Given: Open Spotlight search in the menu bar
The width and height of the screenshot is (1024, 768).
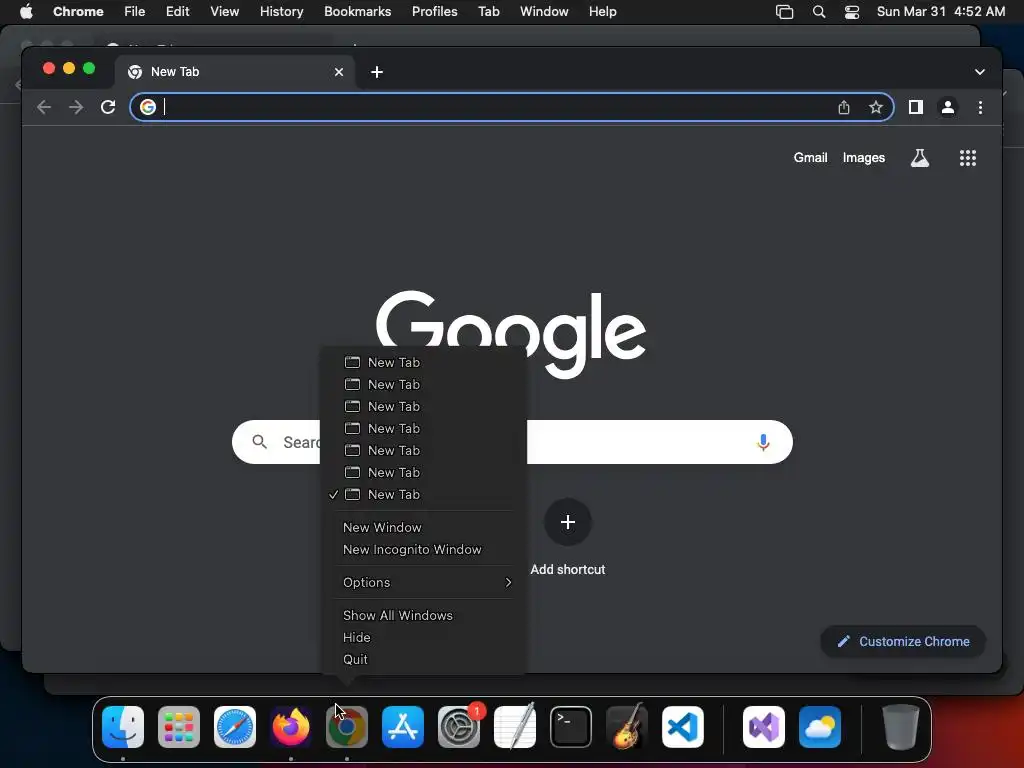Looking at the screenshot, I should [x=818, y=12].
